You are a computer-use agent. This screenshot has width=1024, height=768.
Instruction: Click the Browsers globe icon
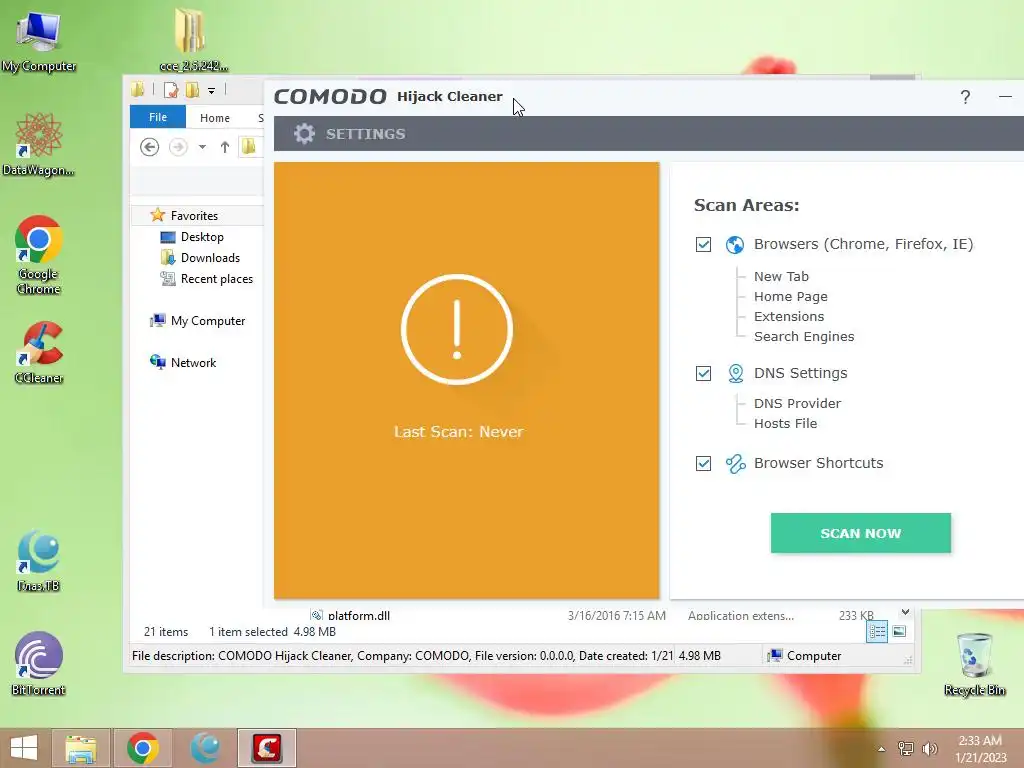(x=735, y=245)
